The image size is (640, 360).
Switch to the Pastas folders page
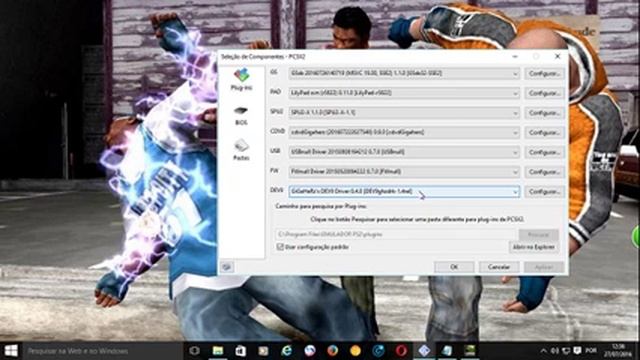click(x=241, y=150)
